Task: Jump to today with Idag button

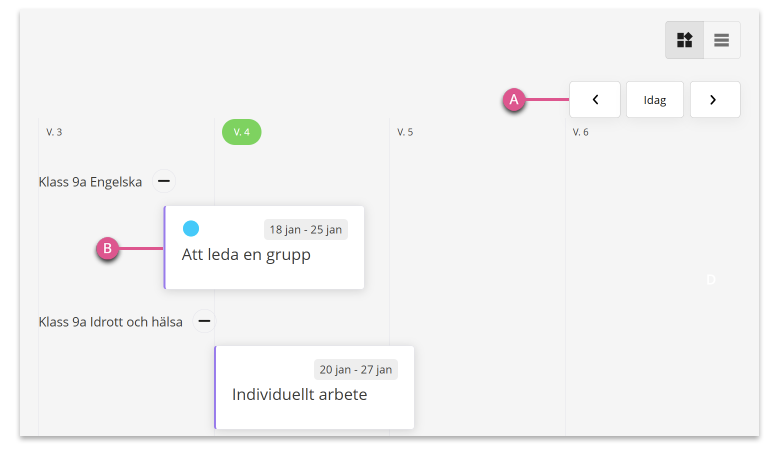Action: point(655,100)
